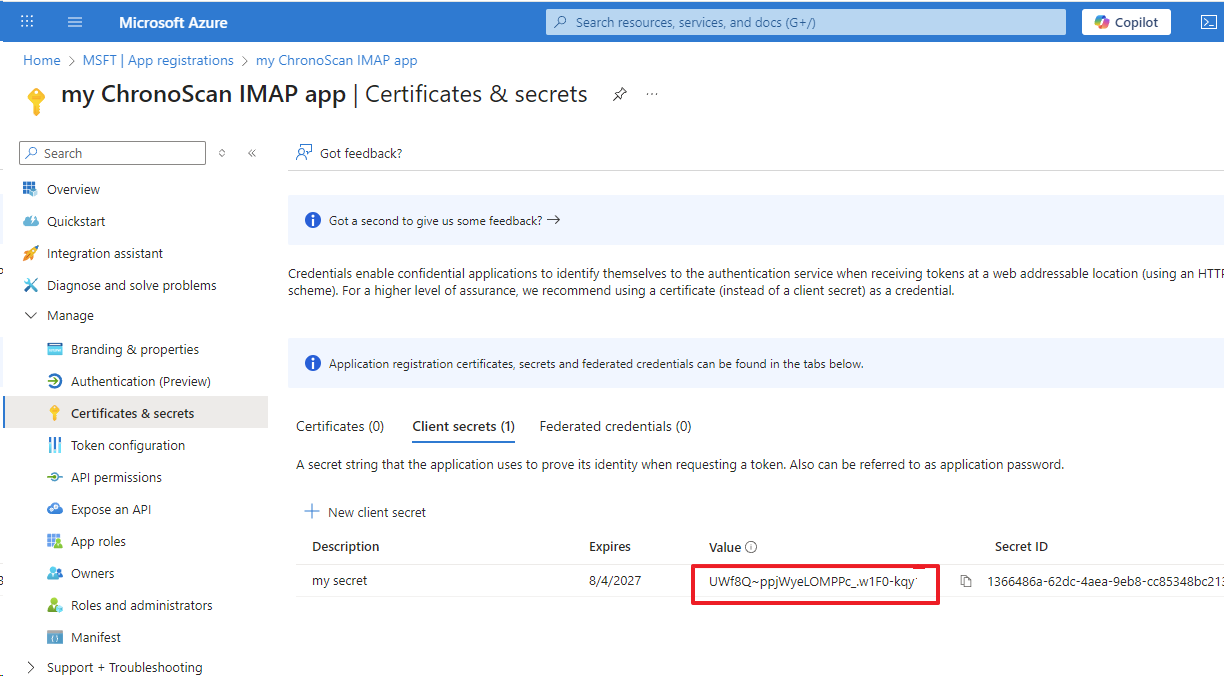Screen dimensions: 1224x676
Task: Copy the client secret value
Action: point(966,581)
